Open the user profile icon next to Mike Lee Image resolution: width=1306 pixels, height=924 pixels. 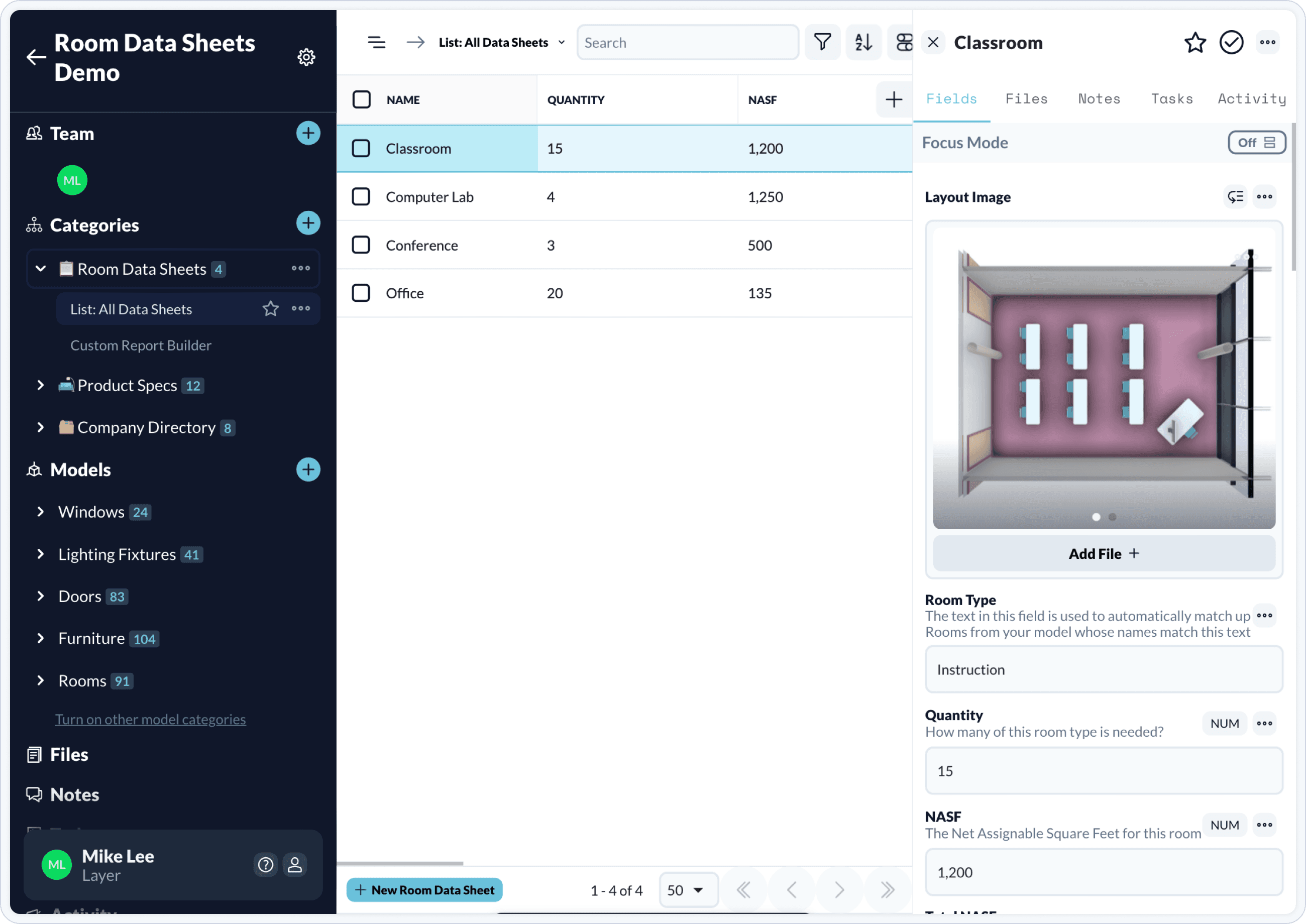pyautogui.click(x=295, y=865)
